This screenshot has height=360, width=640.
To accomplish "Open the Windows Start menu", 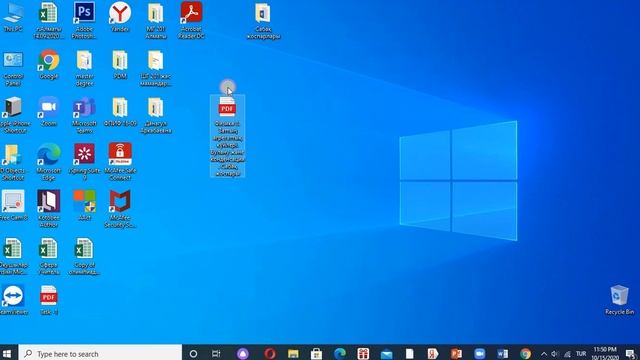I will click(7, 353).
